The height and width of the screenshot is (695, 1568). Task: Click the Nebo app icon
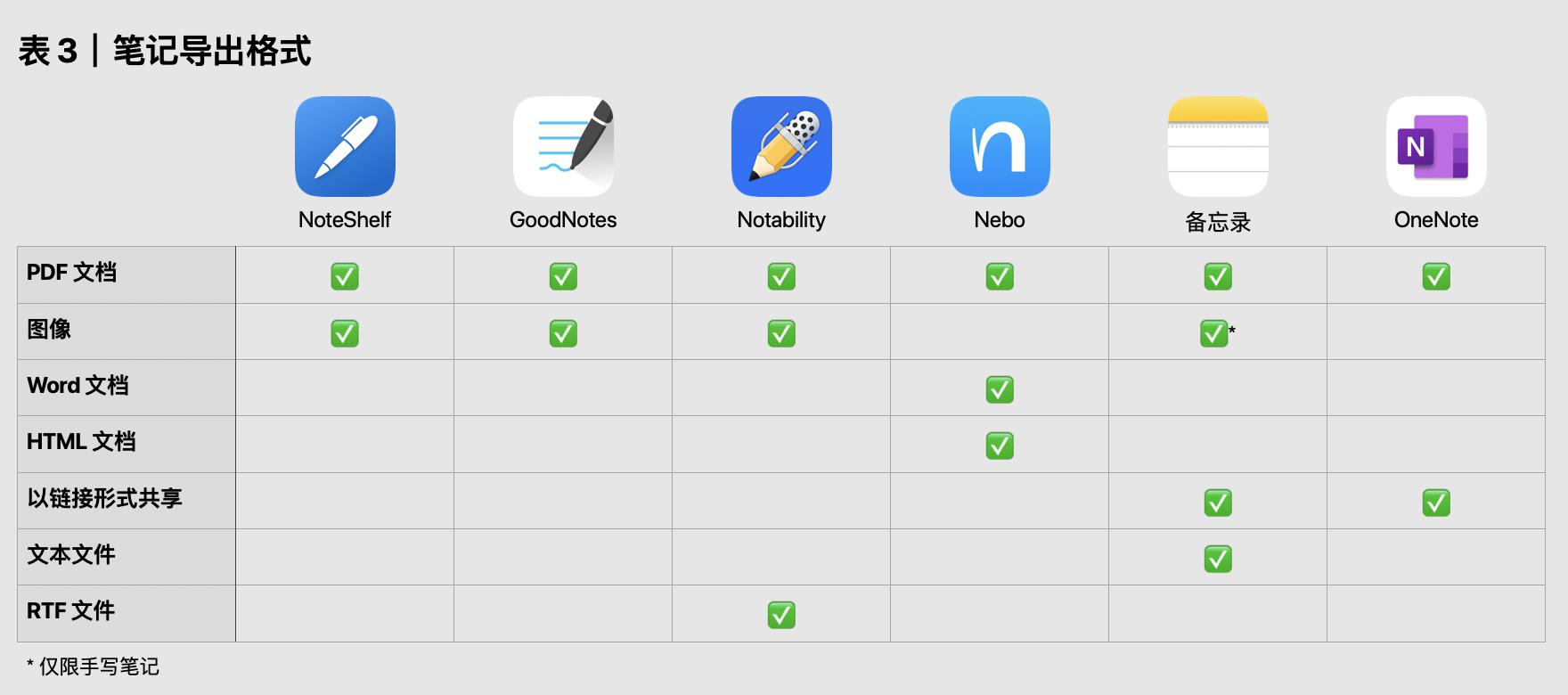[1000, 147]
